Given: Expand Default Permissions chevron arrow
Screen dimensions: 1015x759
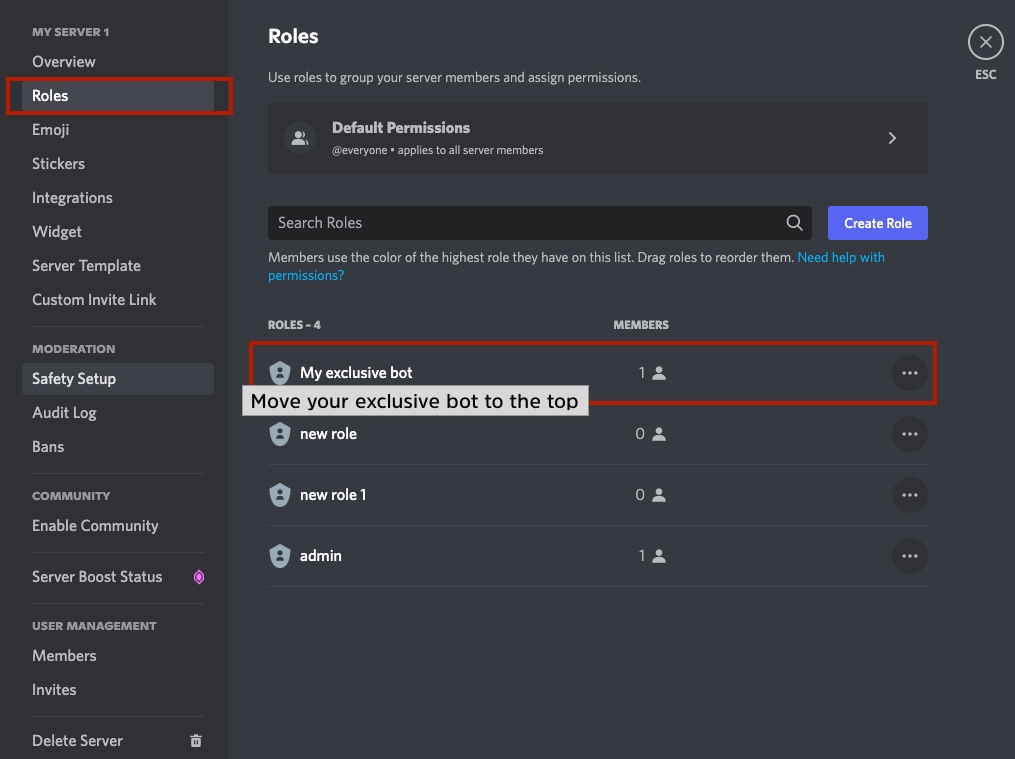Looking at the screenshot, I should click(893, 138).
